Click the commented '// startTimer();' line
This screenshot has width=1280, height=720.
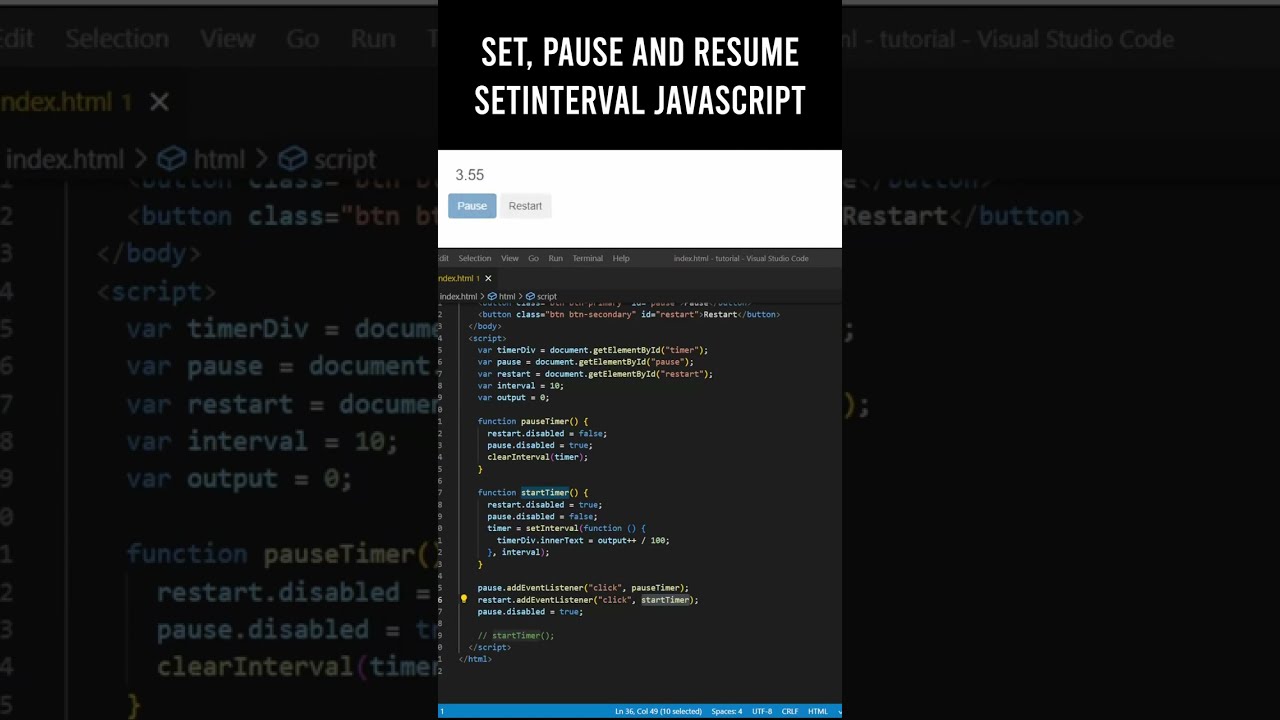516,636
